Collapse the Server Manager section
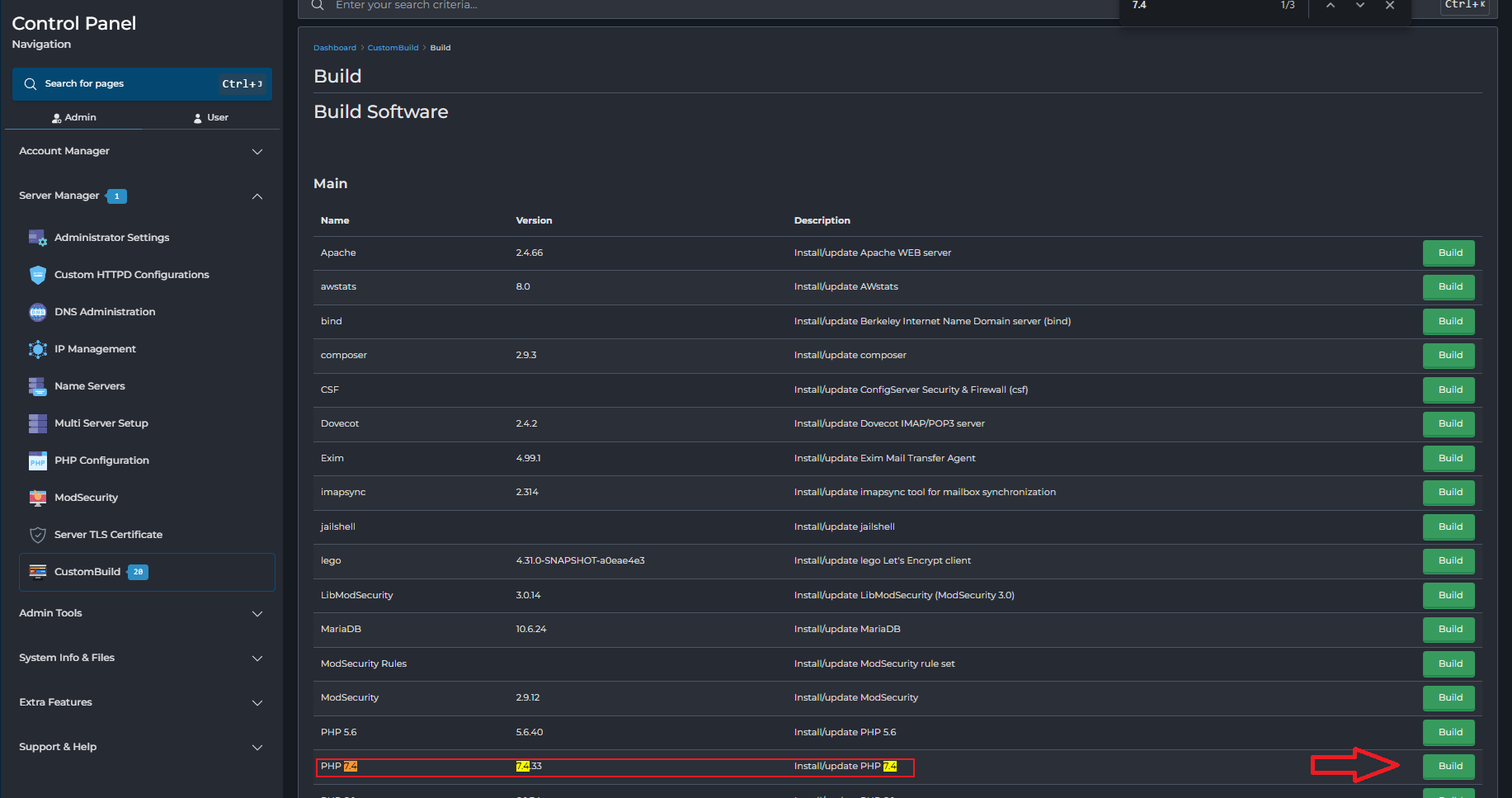The image size is (1512, 798). pyautogui.click(x=257, y=196)
